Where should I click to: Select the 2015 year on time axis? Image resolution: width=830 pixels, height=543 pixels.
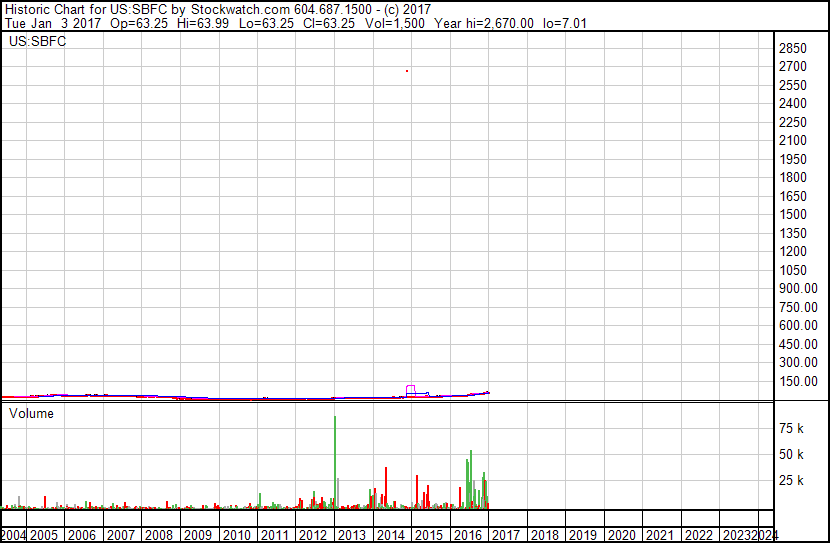click(429, 535)
